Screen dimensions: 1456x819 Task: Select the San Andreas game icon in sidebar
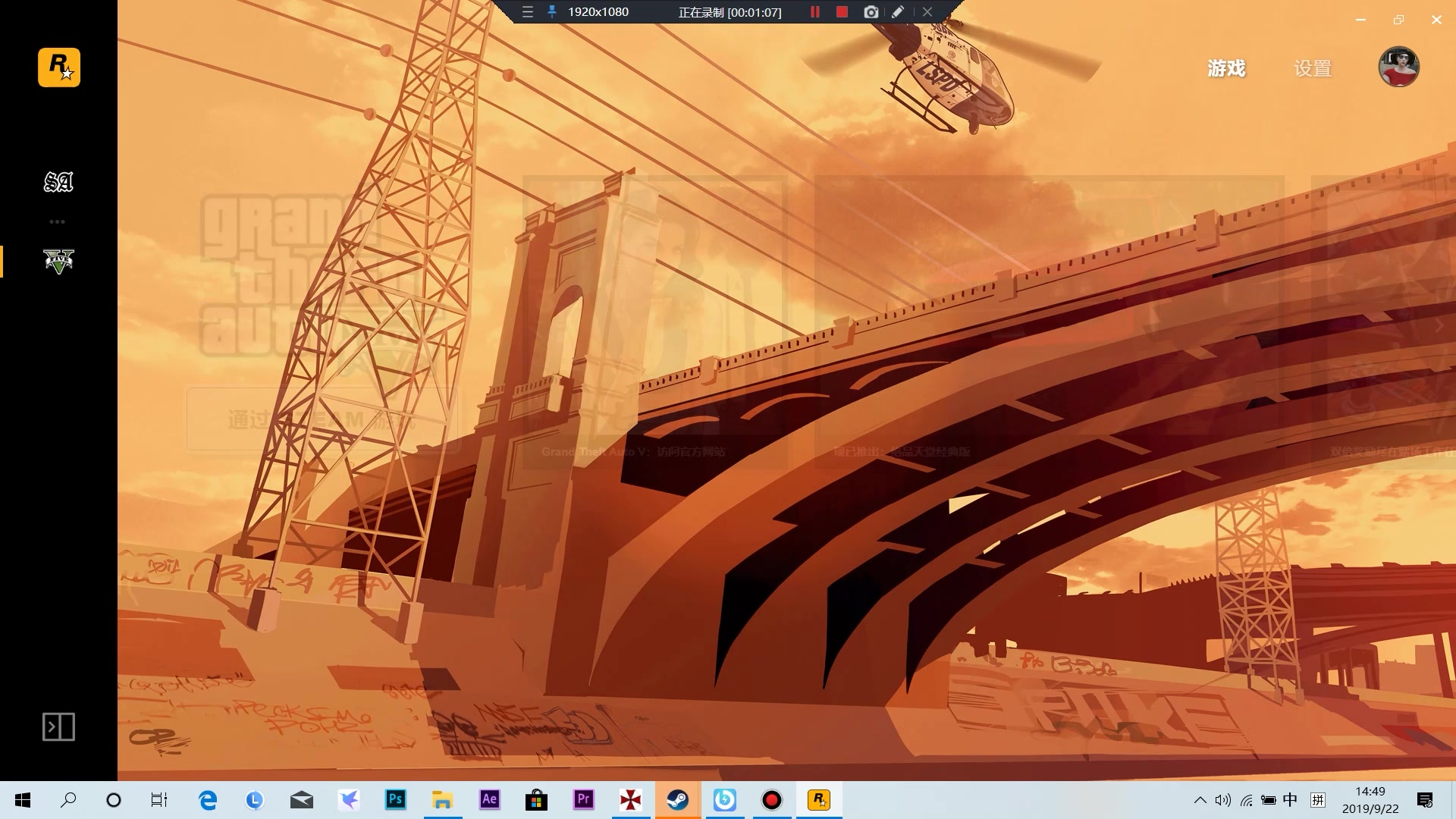click(58, 182)
